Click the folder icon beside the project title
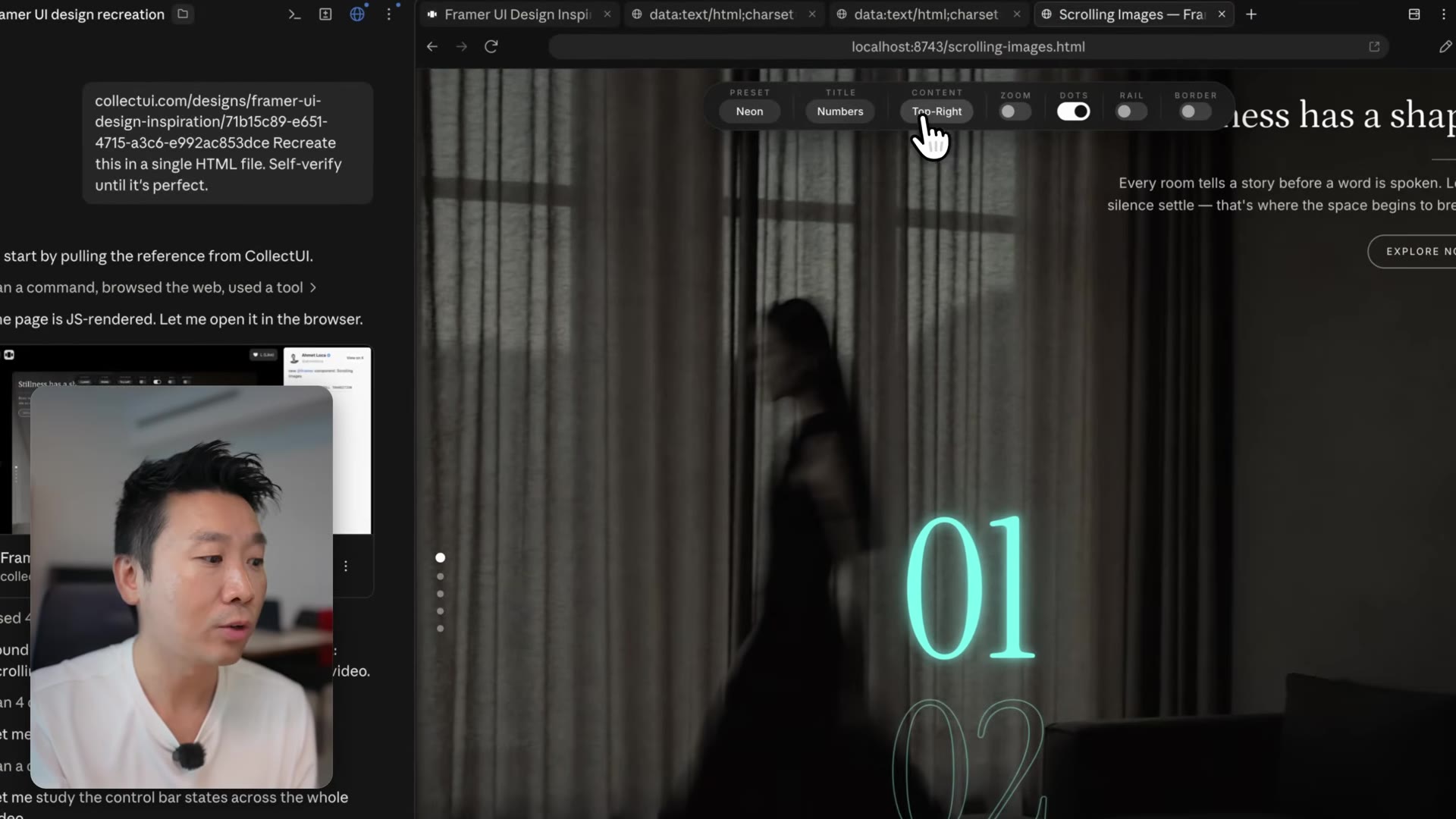The width and height of the screenshot is (1456, 819). pyautogui.click(x=183, y=14)
